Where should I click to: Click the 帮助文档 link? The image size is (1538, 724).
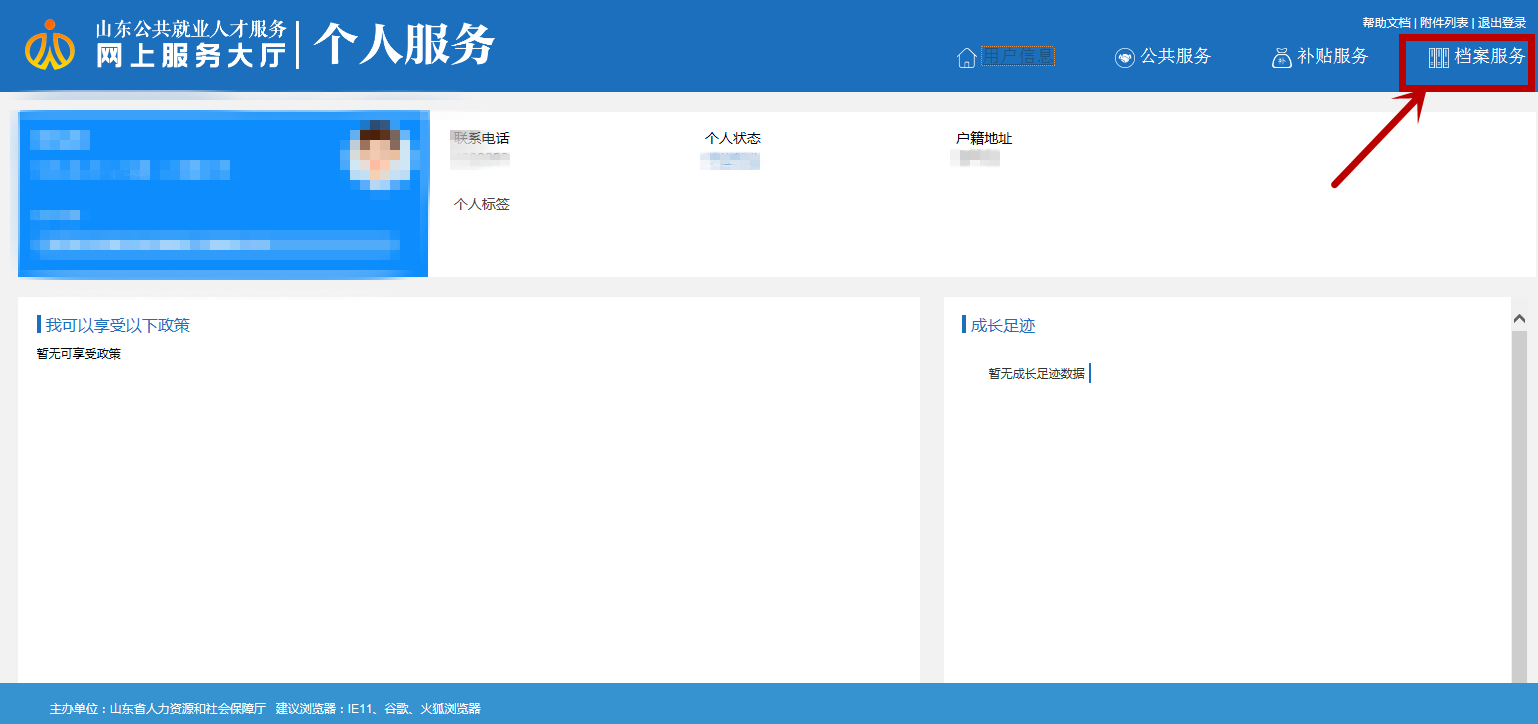pos(1386,23)
